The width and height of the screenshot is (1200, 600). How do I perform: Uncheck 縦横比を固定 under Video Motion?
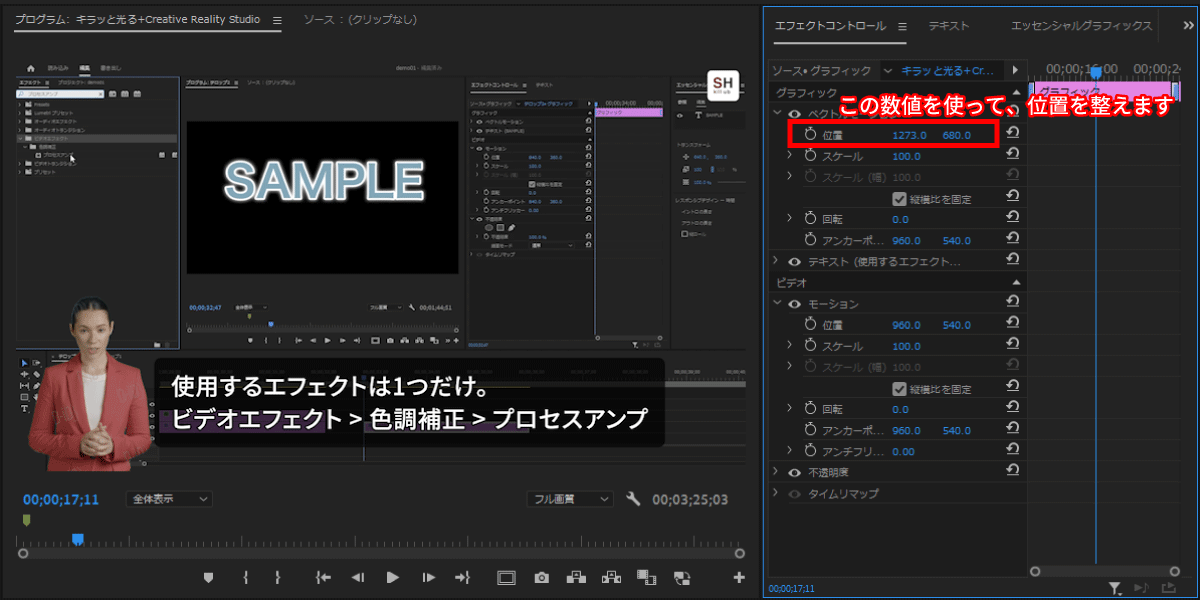click(899, 389)
